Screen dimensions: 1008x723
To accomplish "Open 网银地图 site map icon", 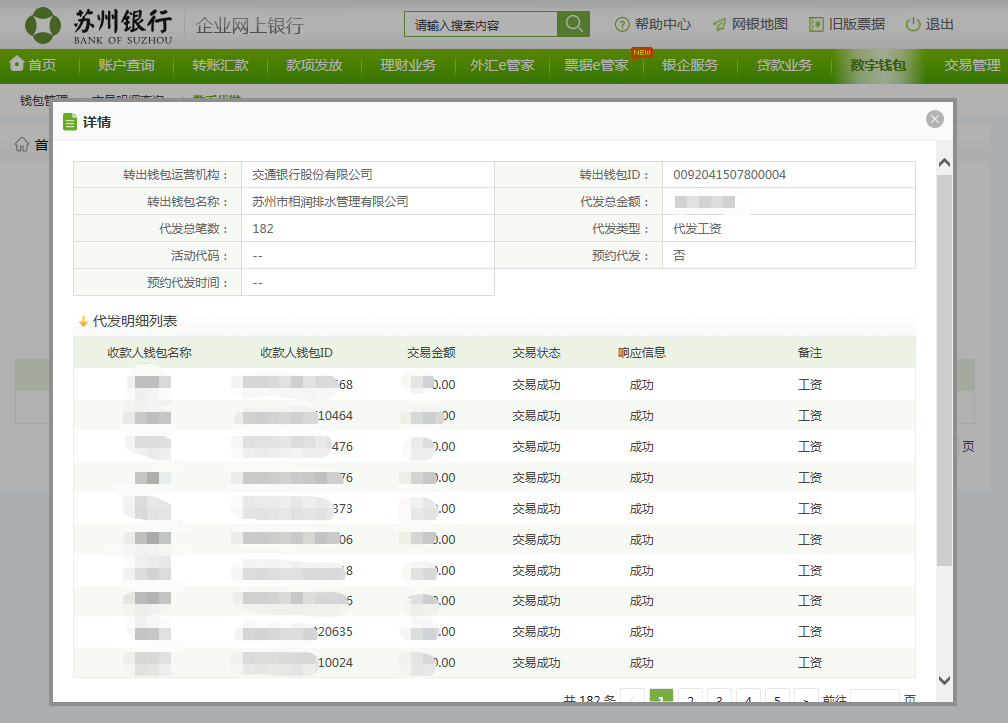I will click(x=719, y=24).
